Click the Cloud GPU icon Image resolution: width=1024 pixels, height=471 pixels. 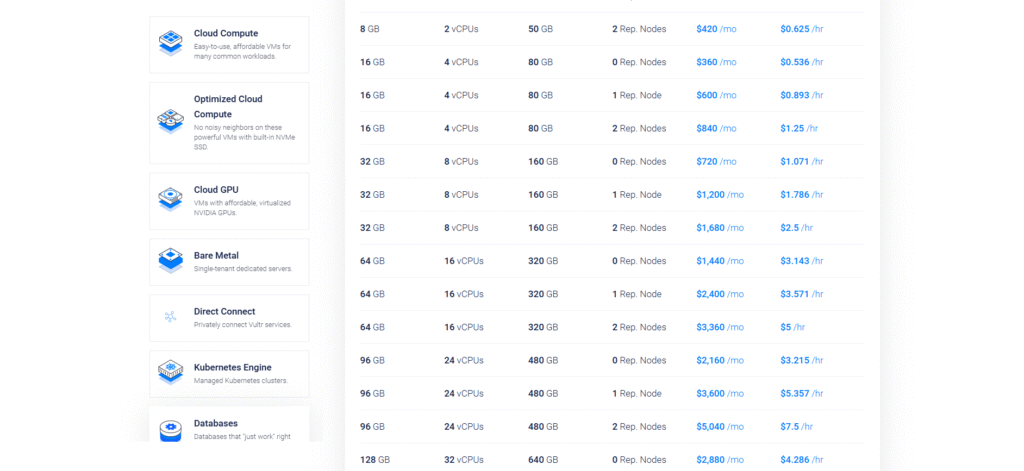tap(170, 199)
